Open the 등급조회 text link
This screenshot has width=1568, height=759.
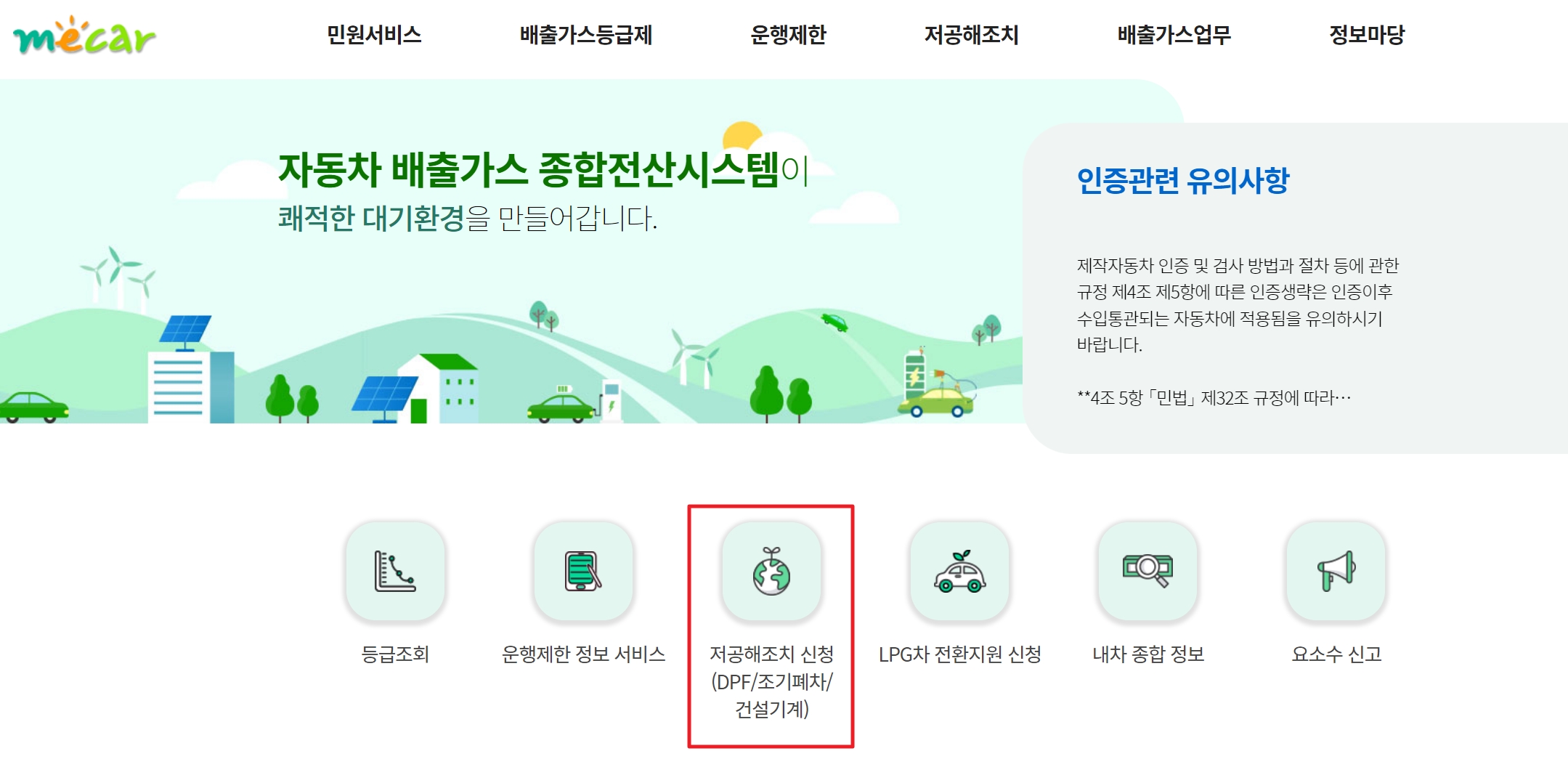pyautogui.click(x=395, y=654)
